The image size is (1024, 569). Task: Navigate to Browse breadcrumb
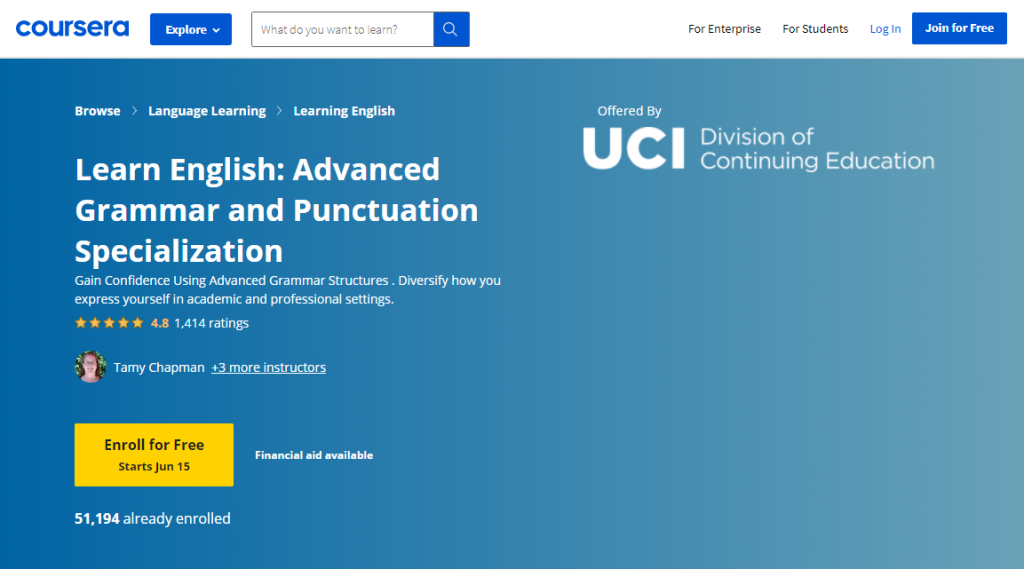click(97, 111)
